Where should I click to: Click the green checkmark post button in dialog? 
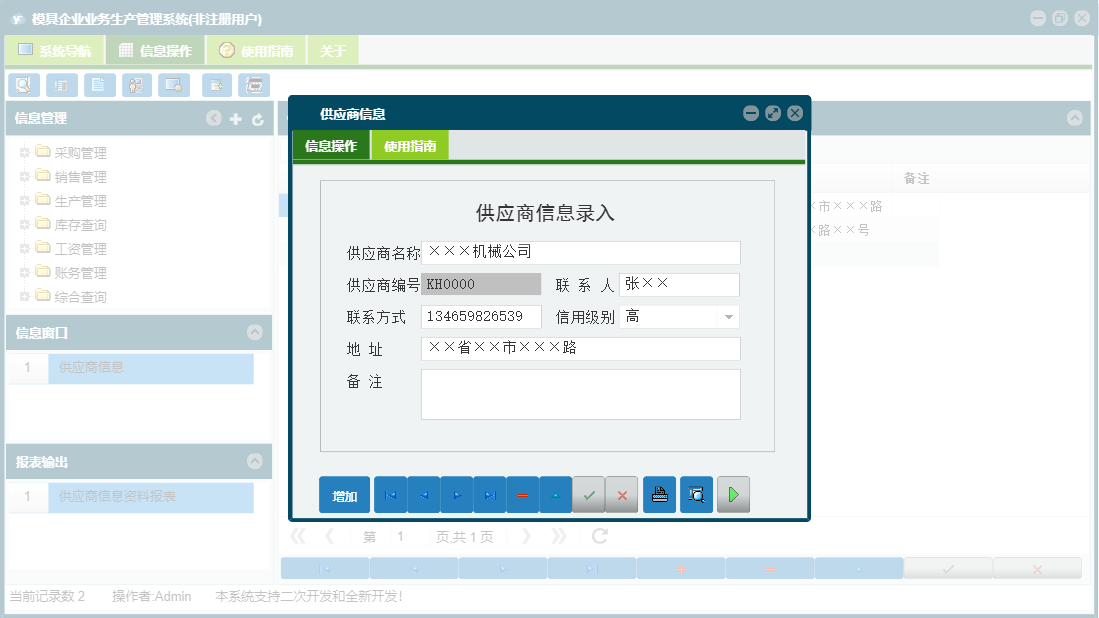(x=589, y=495)
